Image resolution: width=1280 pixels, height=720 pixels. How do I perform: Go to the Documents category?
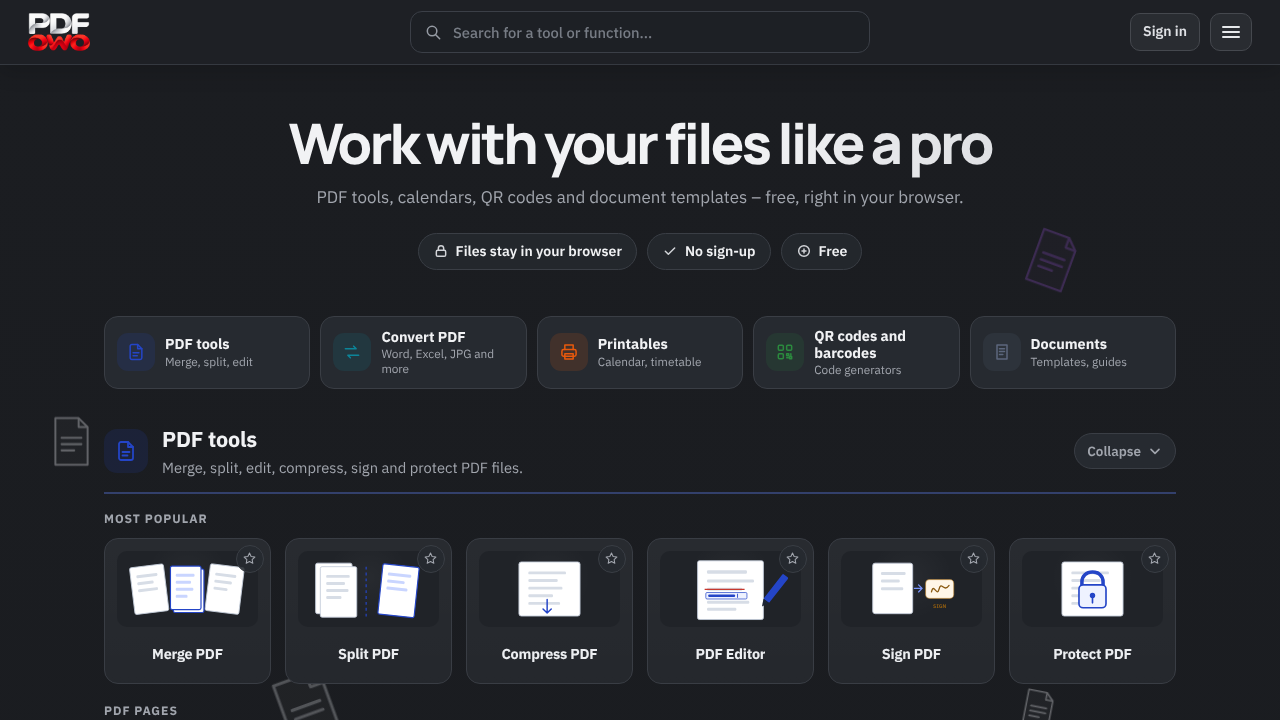tap(1073, 352)
